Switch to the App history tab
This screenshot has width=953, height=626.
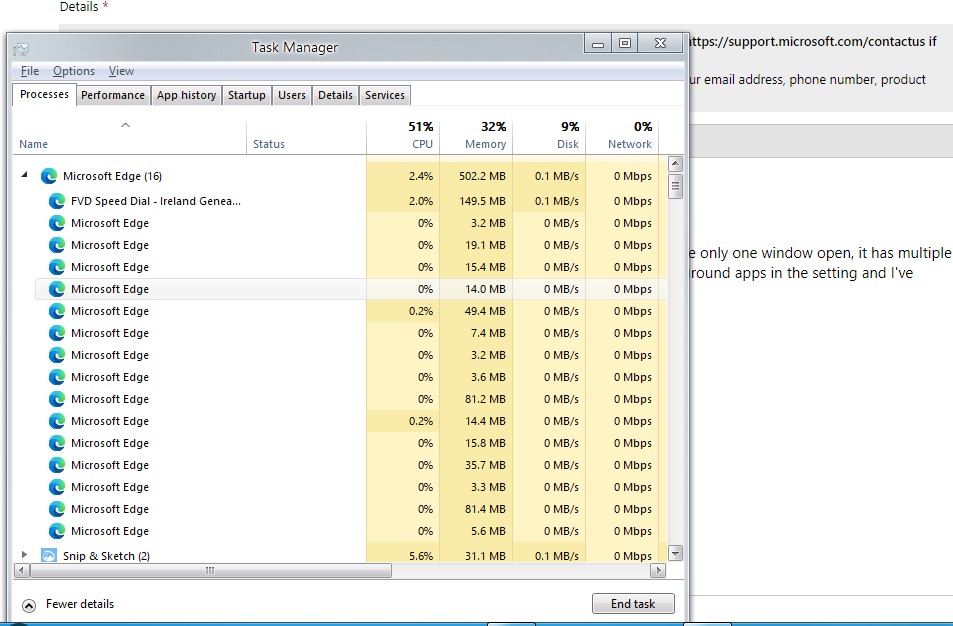pos(187,95)
